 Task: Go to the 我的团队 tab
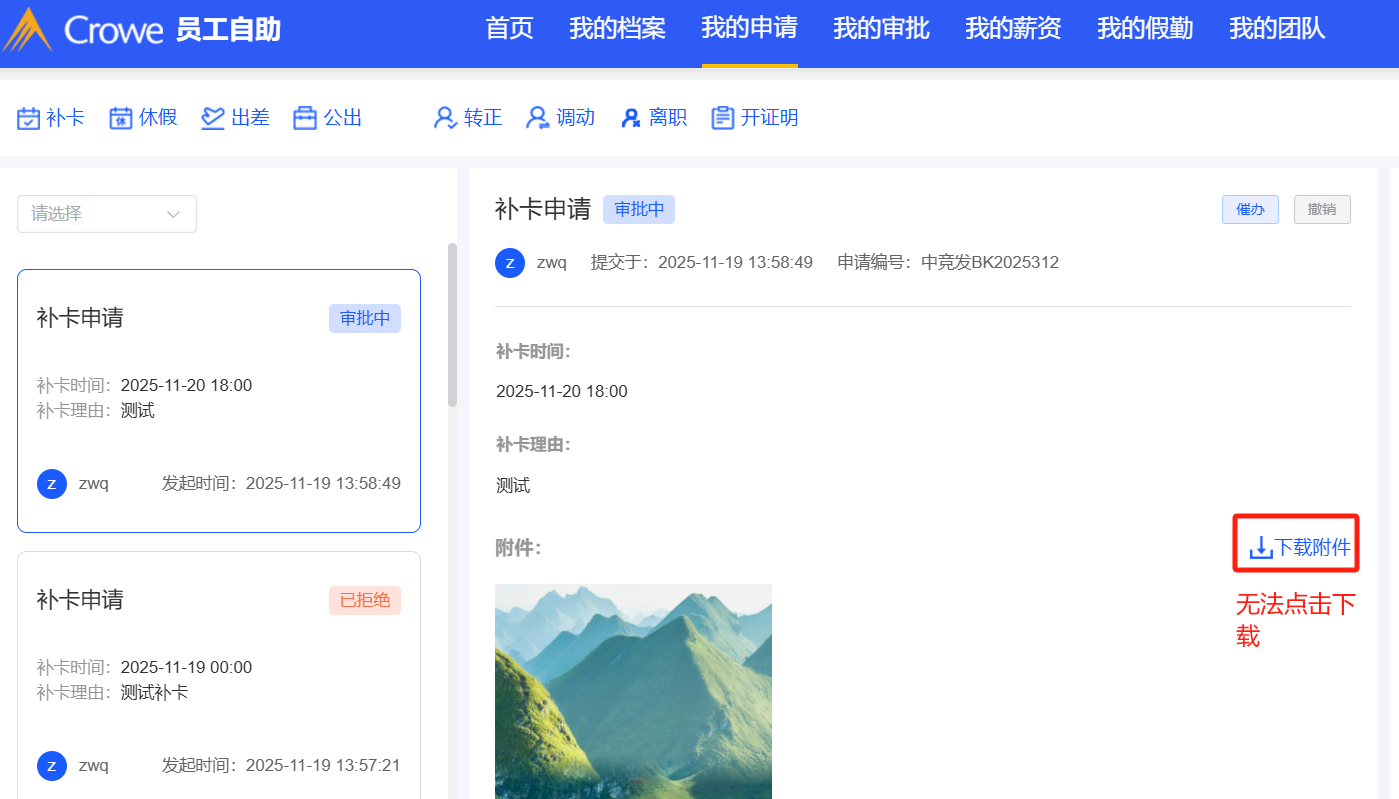[x=1278, y=28]
